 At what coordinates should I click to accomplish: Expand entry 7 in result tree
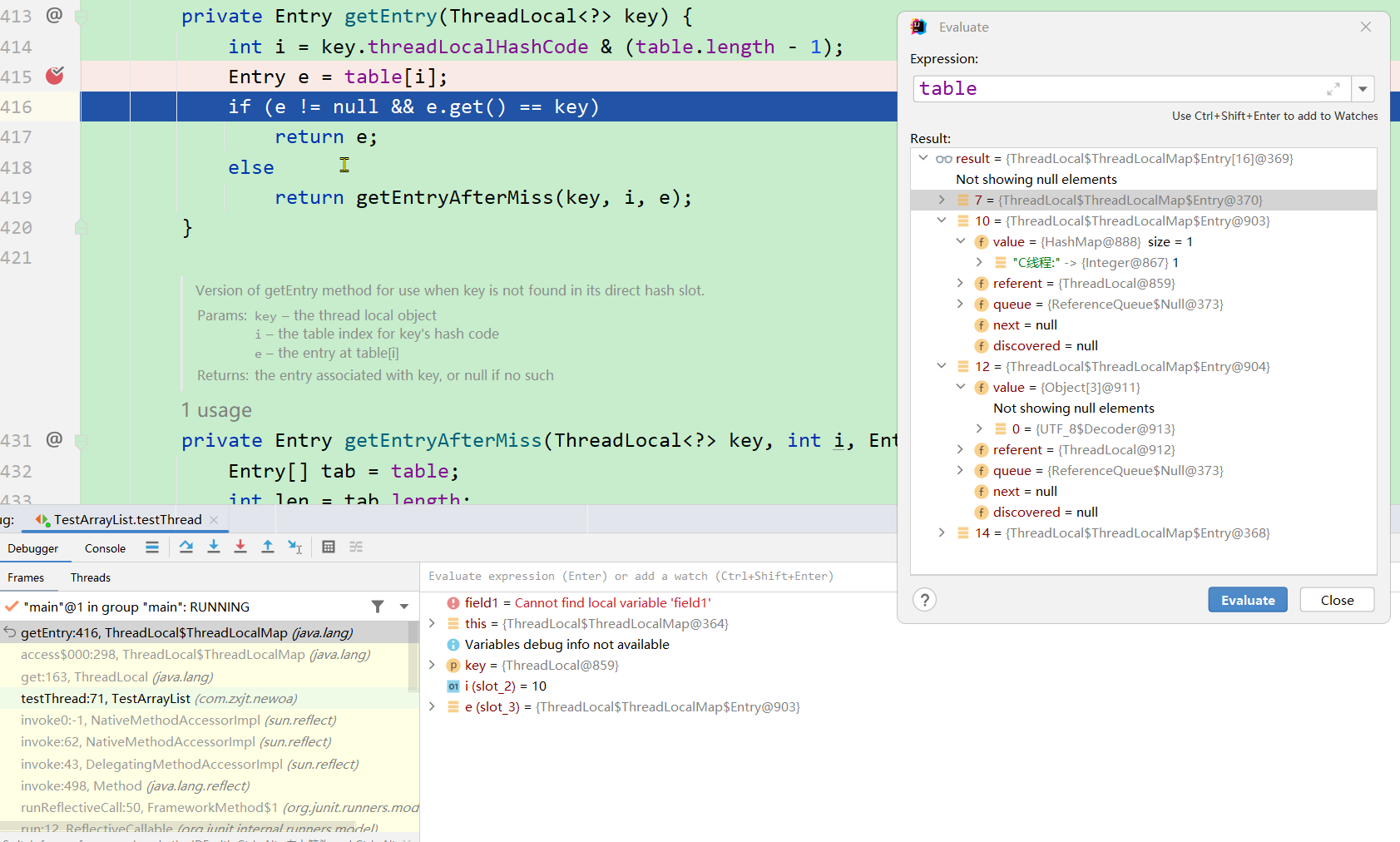tap(942, 201)
